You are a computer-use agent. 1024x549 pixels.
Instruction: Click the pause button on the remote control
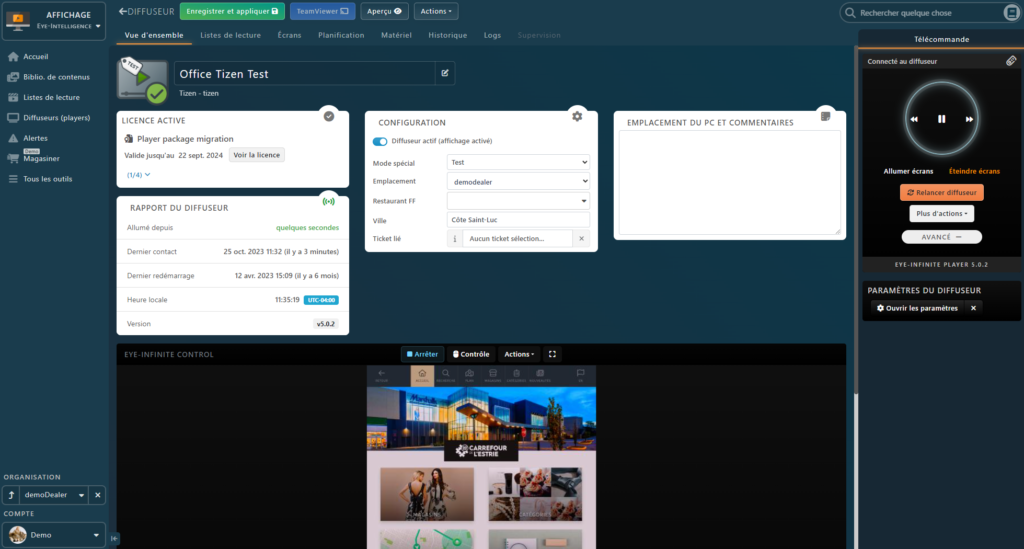(x=941, y=119)
